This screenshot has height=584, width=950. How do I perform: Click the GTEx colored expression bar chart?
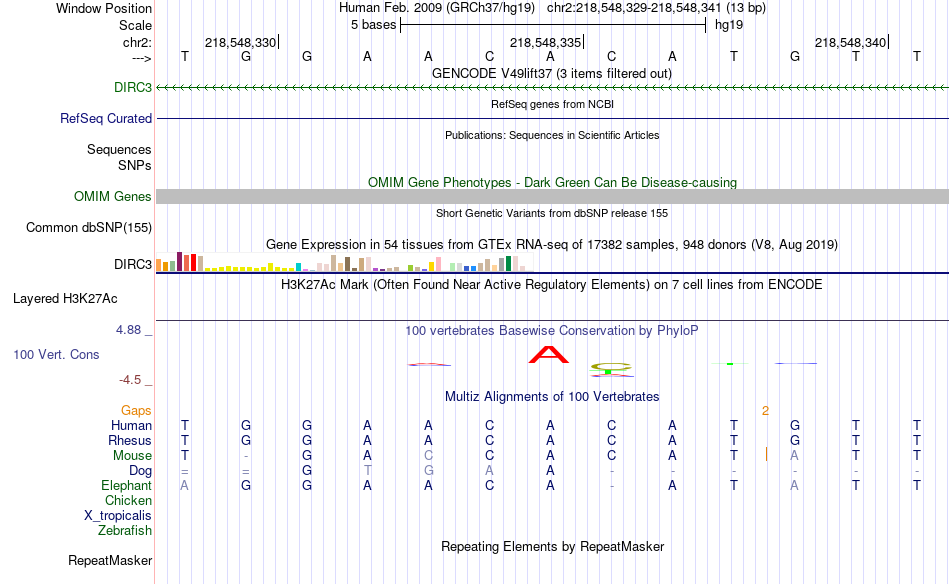[344, 262]
